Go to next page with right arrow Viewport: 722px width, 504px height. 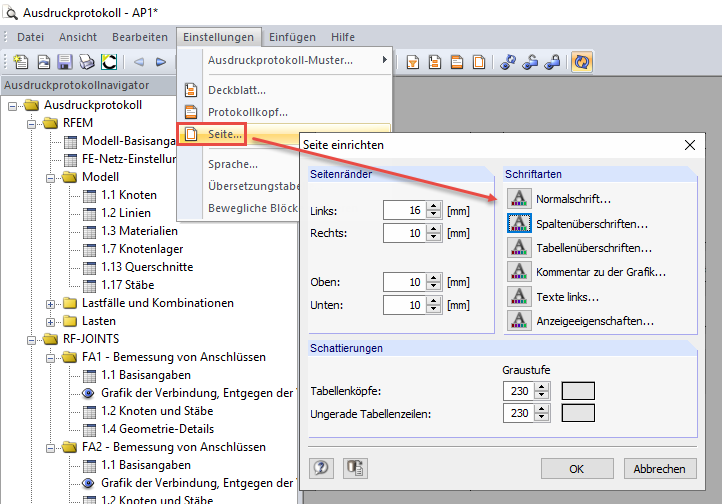pyautogui.click(x=161, y=62)
